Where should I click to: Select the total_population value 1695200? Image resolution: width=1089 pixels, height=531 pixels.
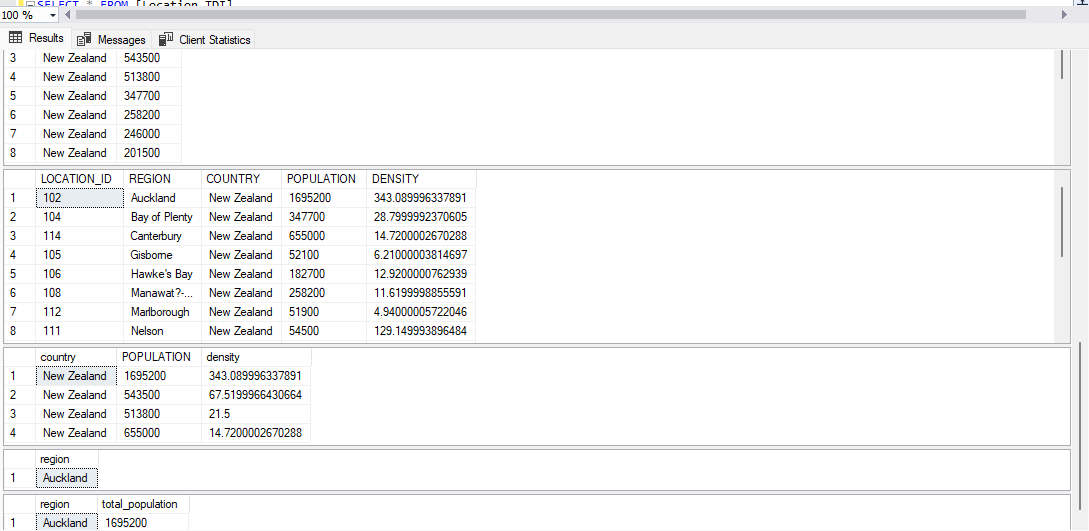click(143, 523)
